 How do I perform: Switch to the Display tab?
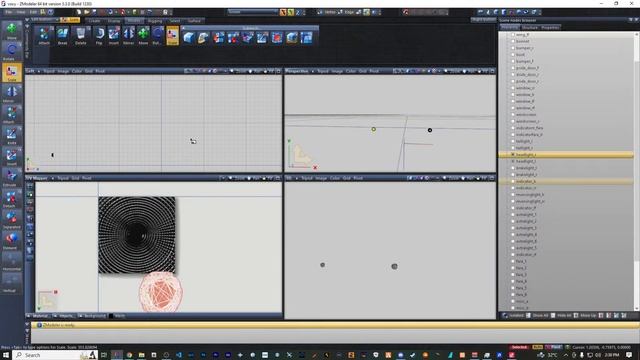coord(114,20)
